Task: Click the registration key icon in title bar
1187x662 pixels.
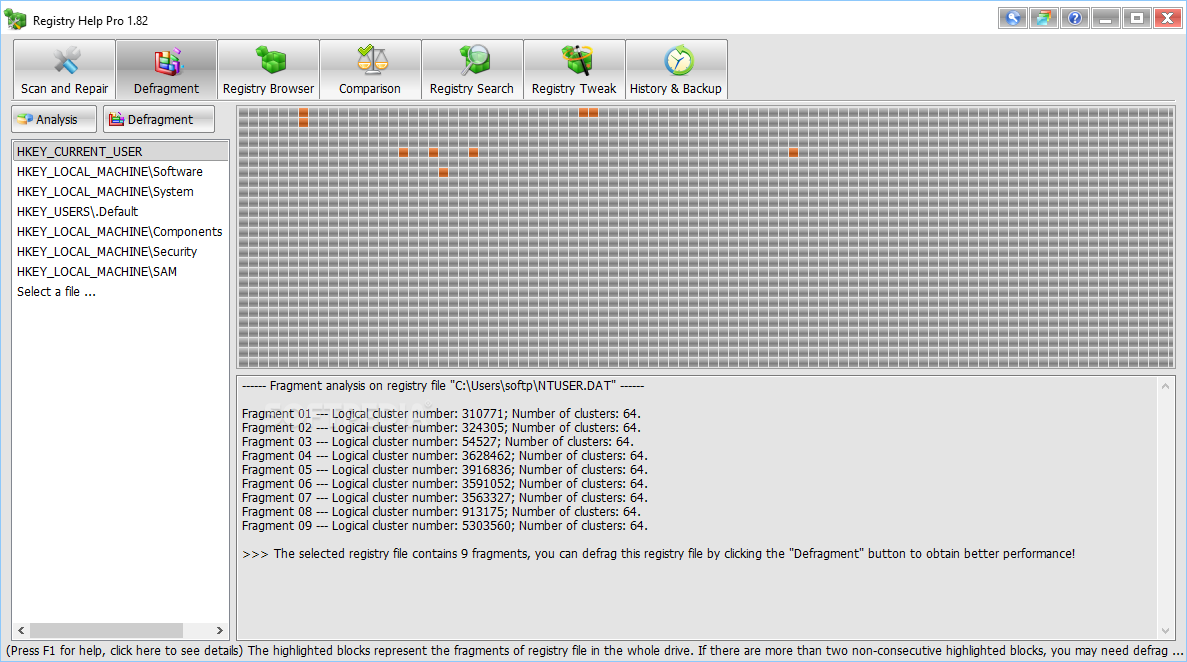Action: [1012, 18]
